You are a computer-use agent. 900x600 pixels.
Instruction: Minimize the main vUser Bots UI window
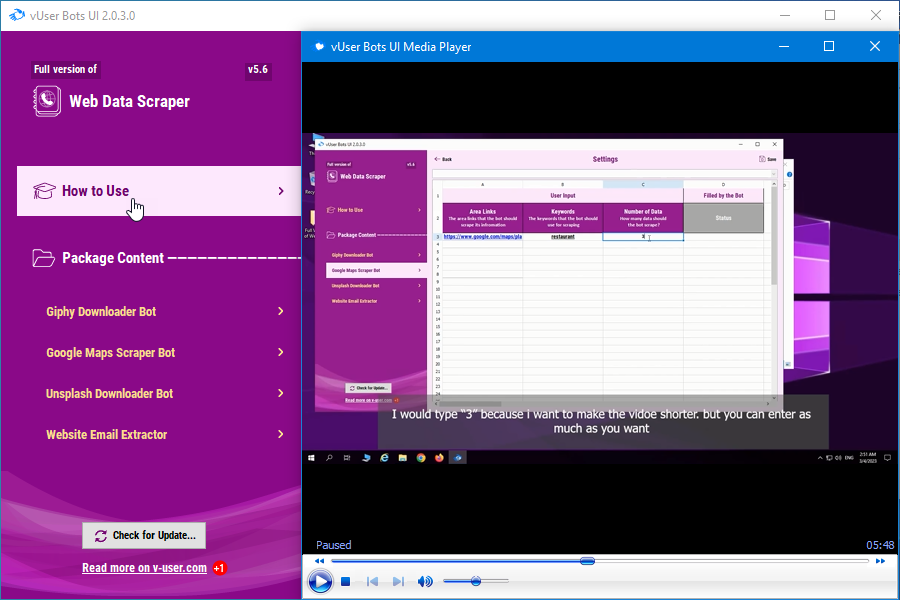(x=785, y=16)
